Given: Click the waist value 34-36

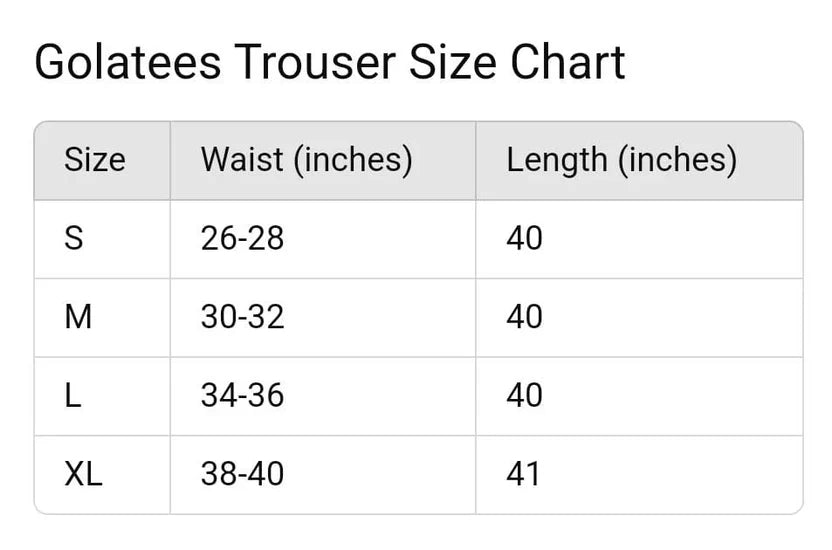Looking at the screenshot, I should 242,395.
